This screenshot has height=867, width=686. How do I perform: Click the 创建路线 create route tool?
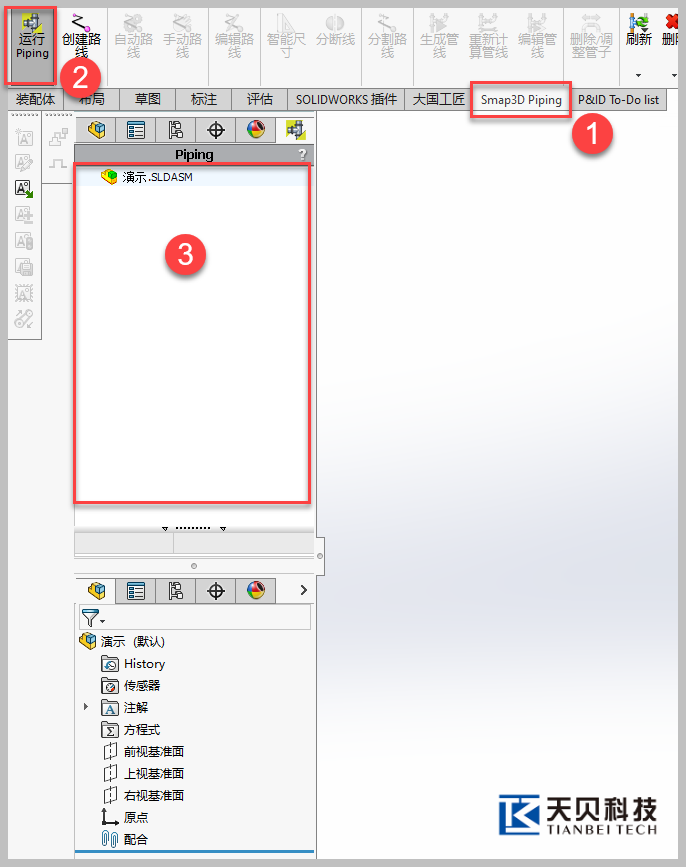(81, 38)
